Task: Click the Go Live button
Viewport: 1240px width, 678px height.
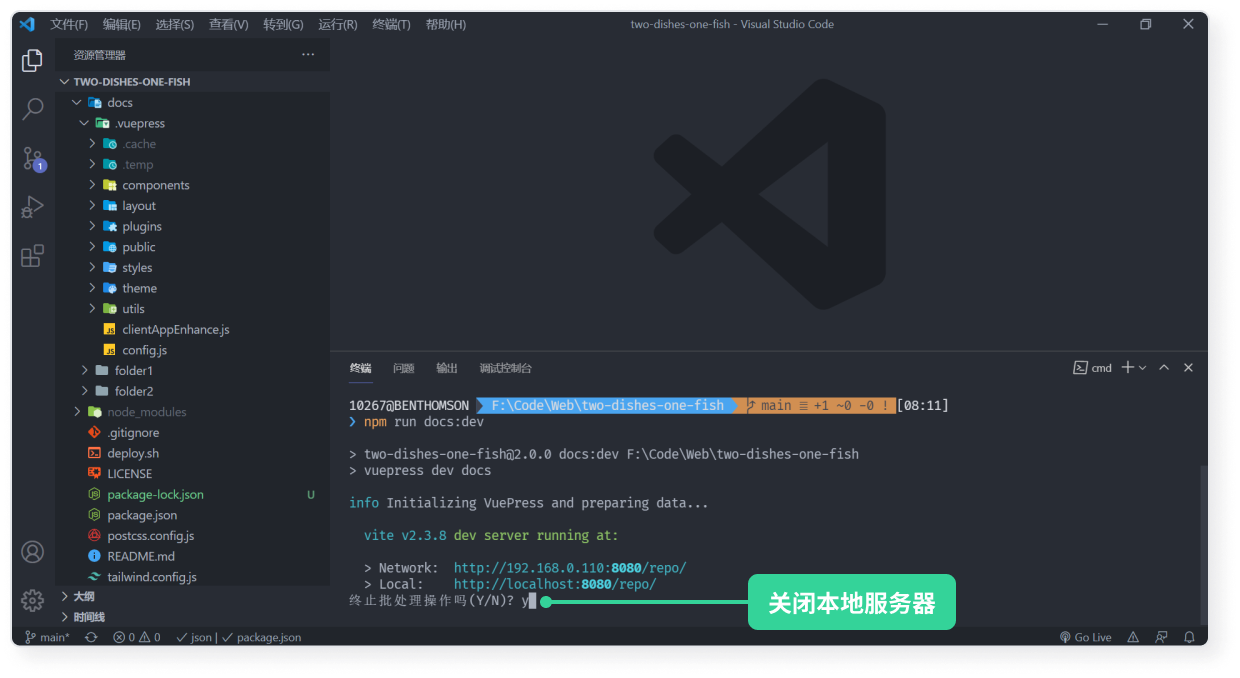Action: coord(1086,637)
